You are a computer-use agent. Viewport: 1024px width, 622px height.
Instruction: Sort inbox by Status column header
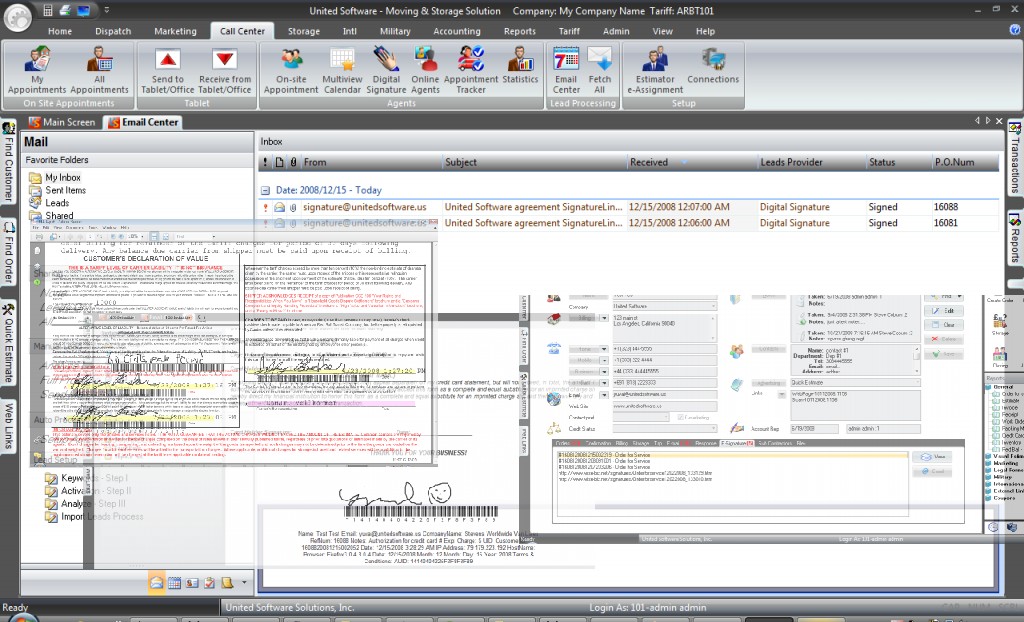point(898,162)
